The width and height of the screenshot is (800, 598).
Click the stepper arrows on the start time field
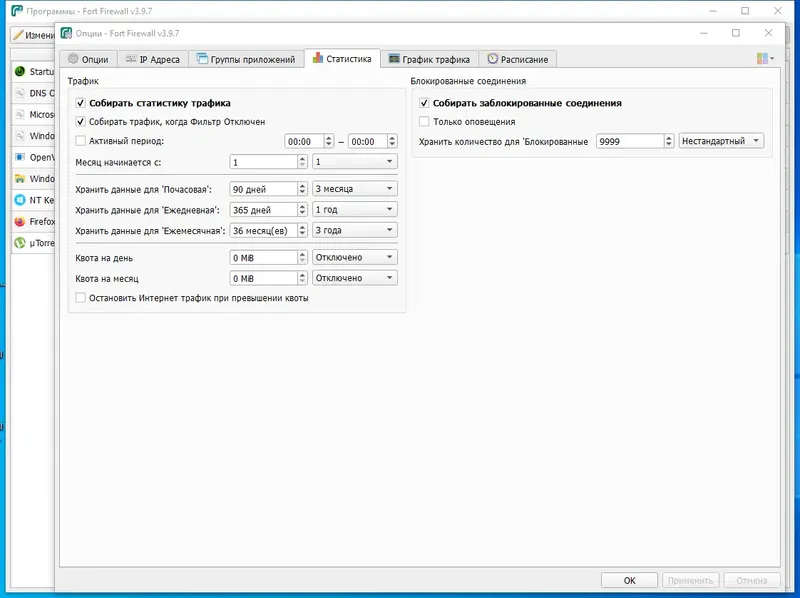coord(329,141)
